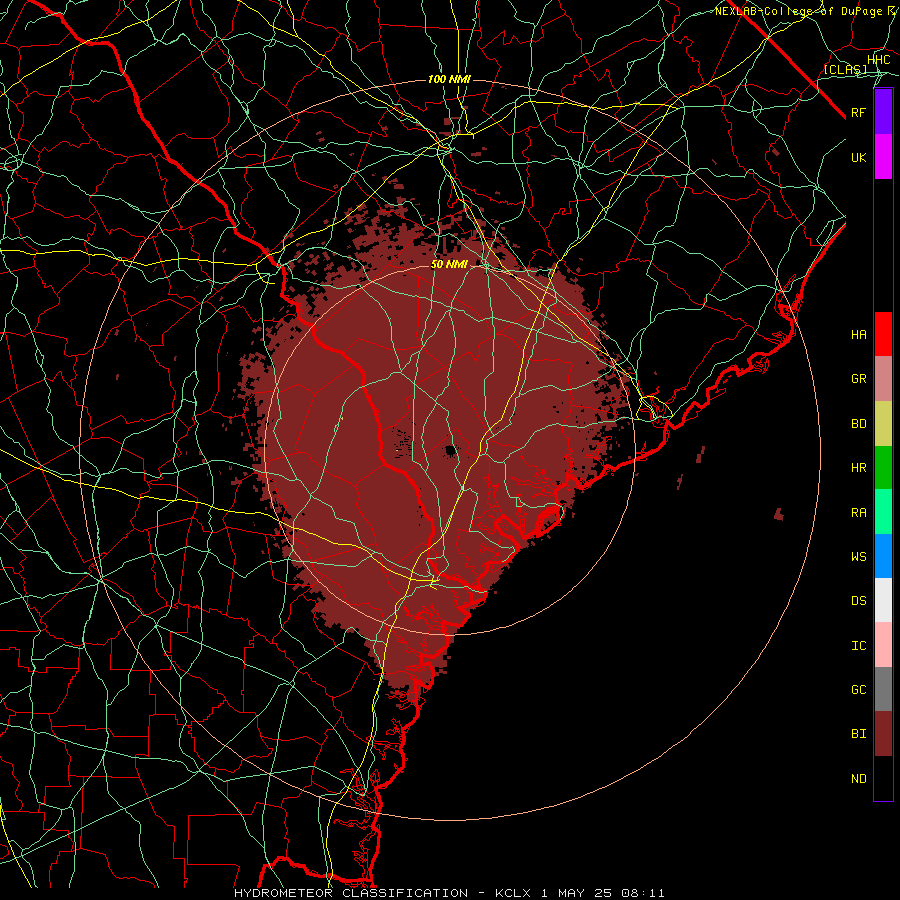Click the GC gray legend swatch
The image size is (900, 900).
[883, 689]
